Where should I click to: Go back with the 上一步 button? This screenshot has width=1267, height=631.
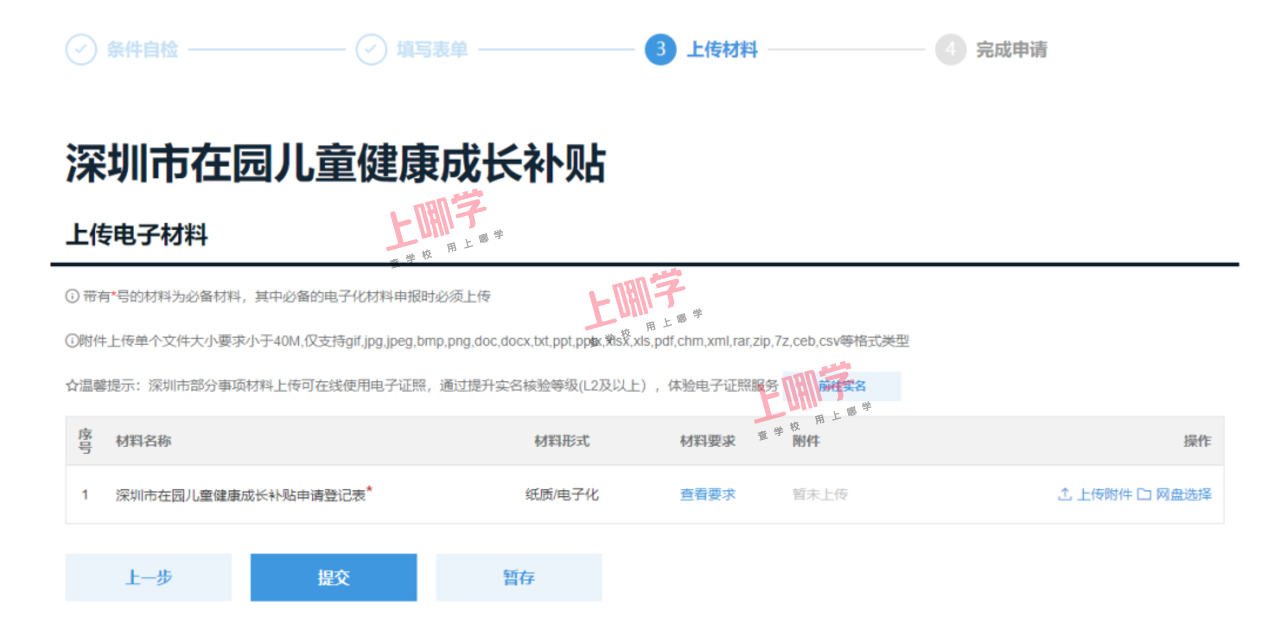coord(148,577)
